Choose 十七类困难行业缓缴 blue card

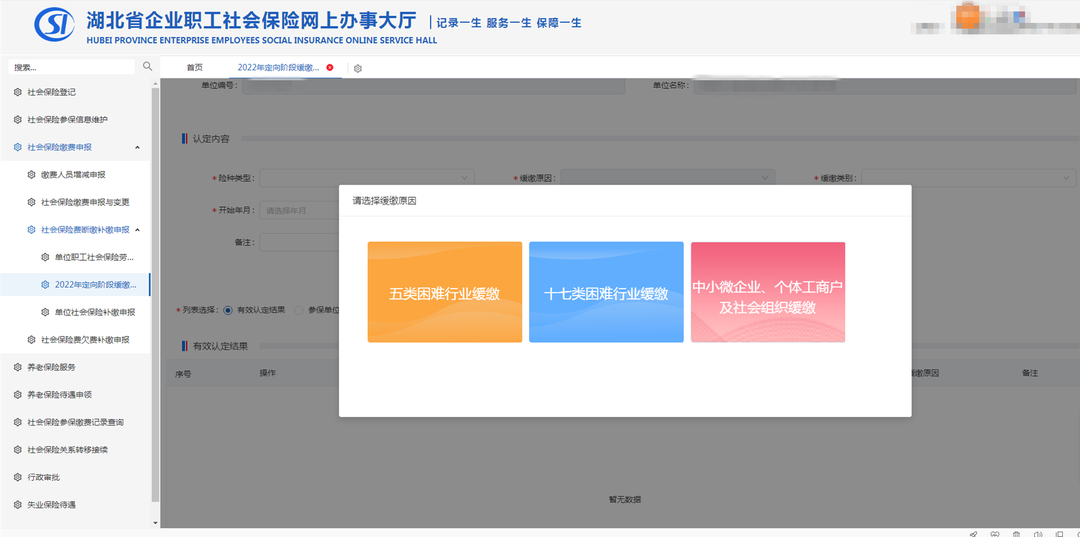606,293
